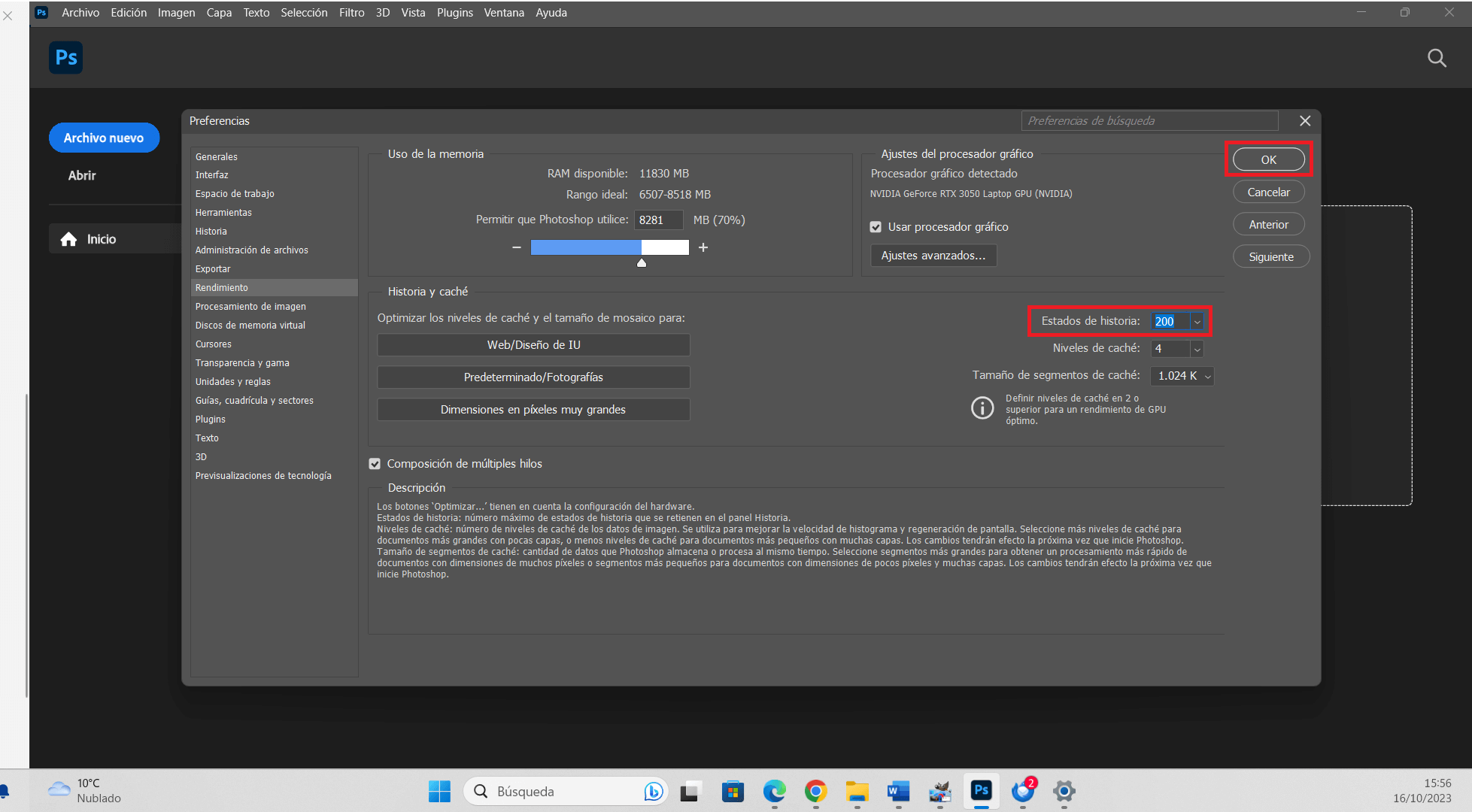Open File Explorer from taskbar
Viewport: 1472px width, 812px height.
tap(857, 791)
